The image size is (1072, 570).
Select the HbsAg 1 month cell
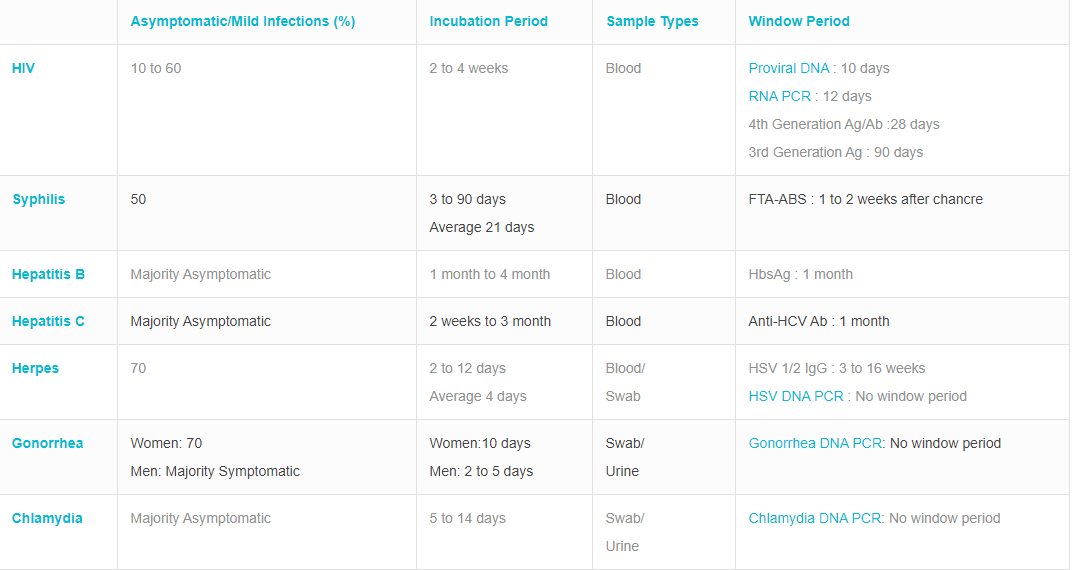click(800, 274)
